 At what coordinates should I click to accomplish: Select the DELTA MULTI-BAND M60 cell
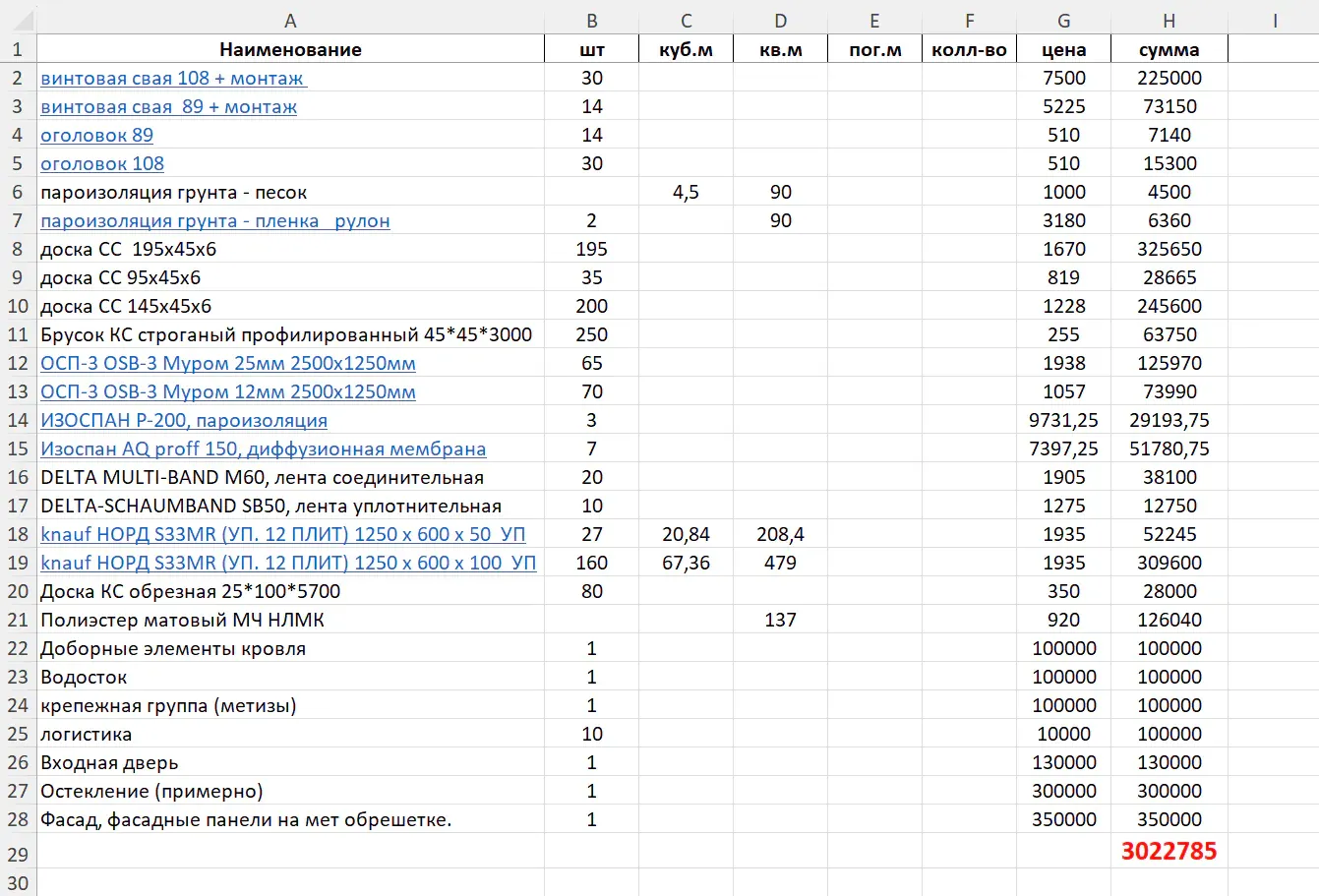(290, 478)
